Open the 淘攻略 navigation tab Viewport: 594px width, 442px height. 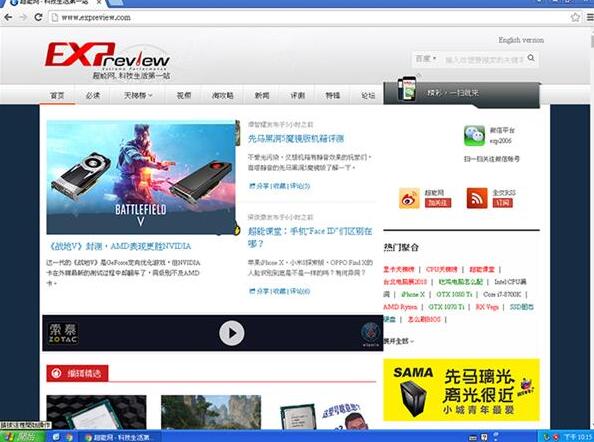tap(222, 95)
